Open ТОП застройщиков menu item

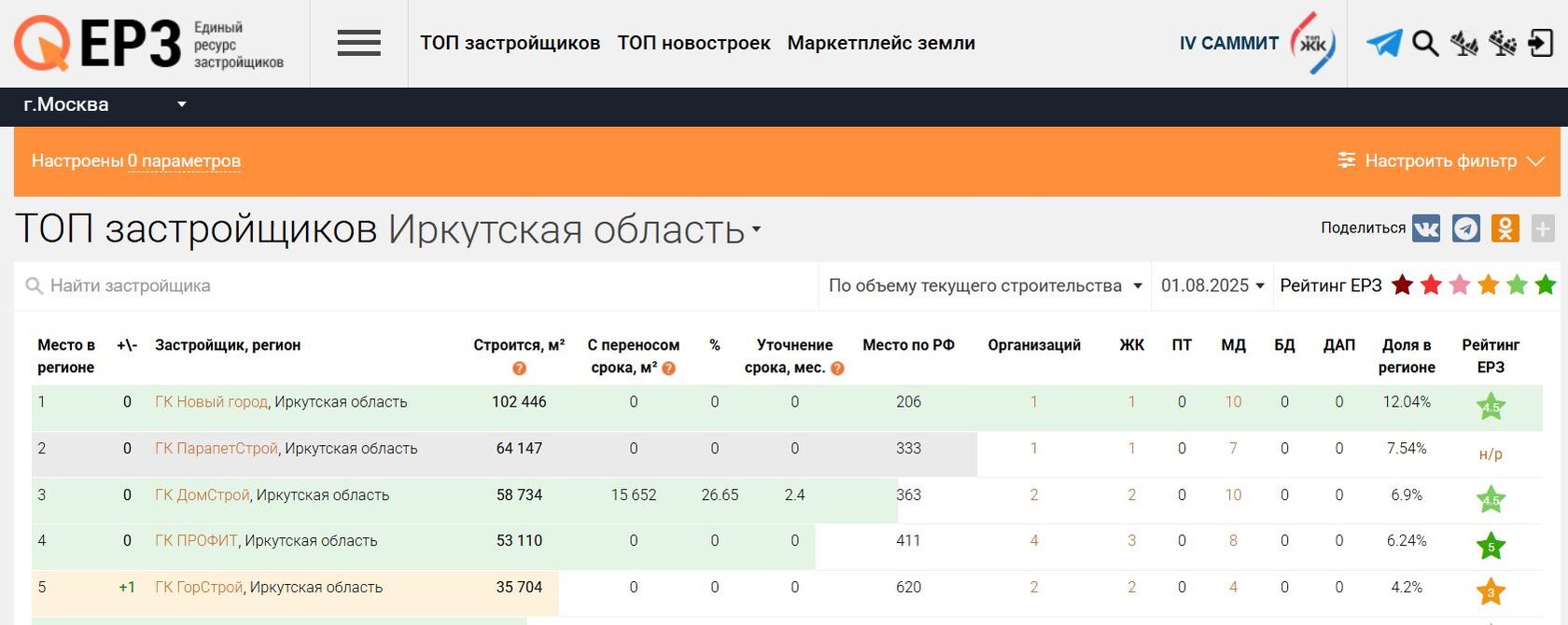tap(510, 43)
